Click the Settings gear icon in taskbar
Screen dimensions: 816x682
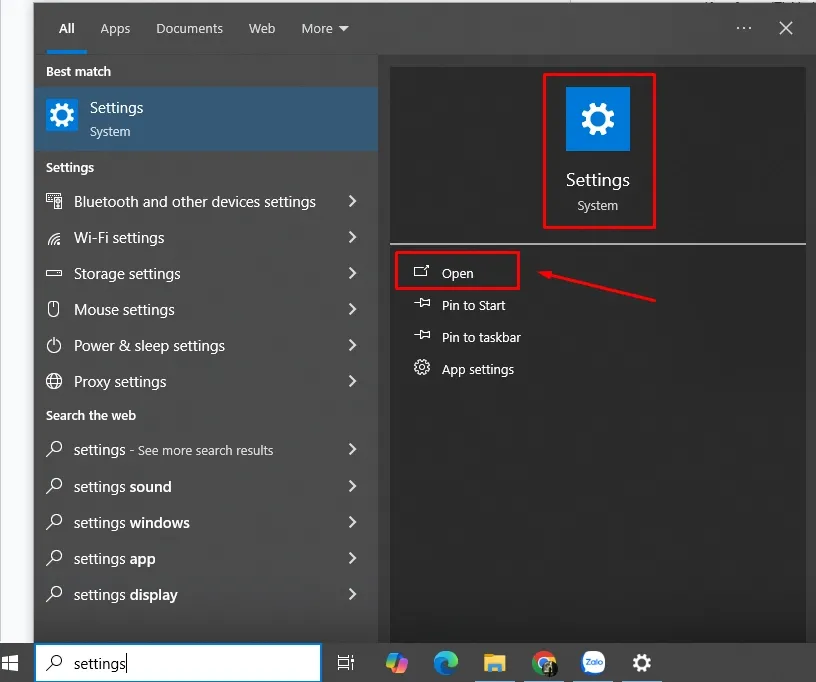click(x=642, y=662)
